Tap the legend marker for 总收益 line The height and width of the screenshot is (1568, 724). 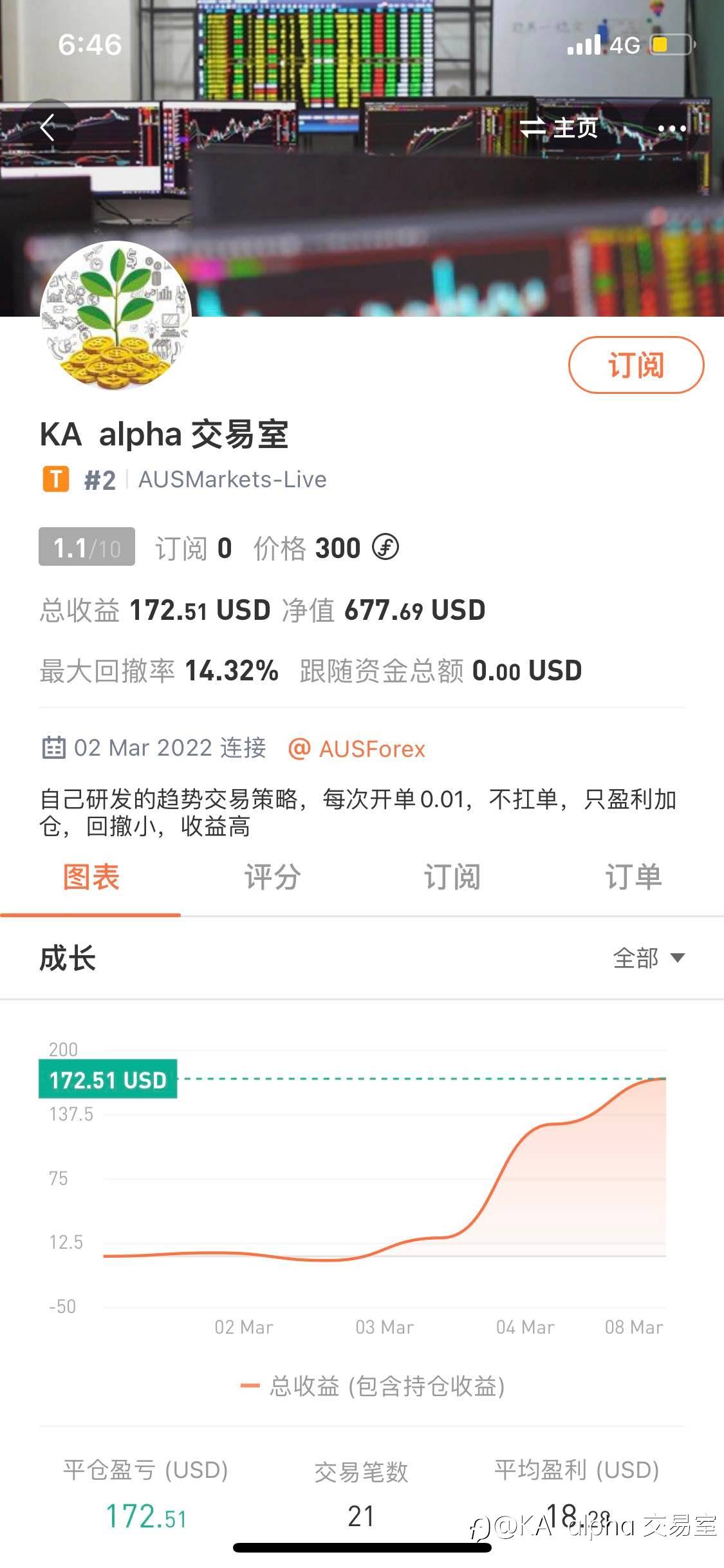coord(250,1386)
